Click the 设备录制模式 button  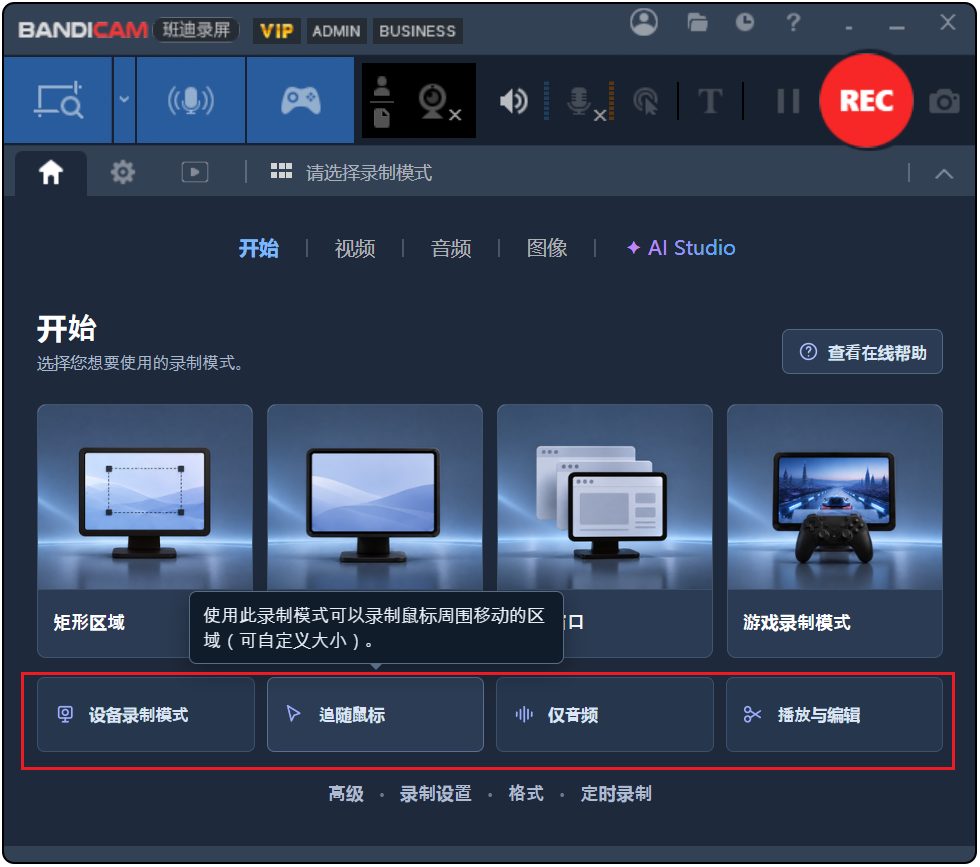(146, 714)
